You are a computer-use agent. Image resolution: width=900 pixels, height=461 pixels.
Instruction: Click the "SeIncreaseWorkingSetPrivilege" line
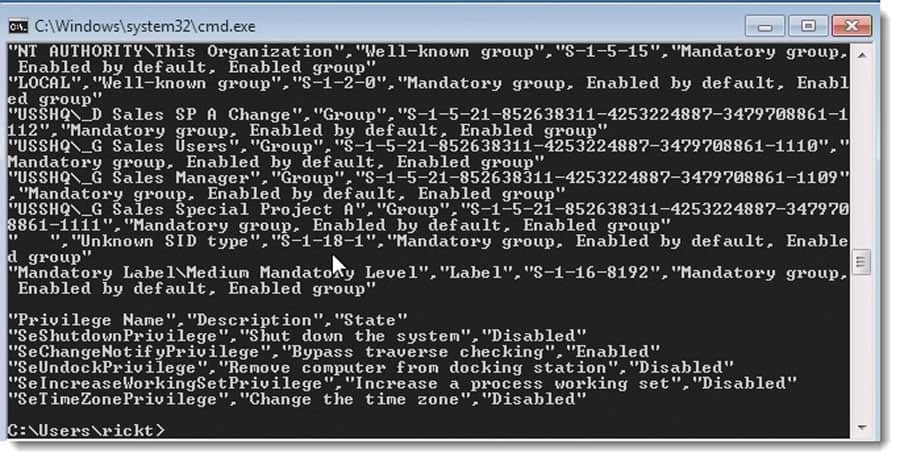[403, 383]
